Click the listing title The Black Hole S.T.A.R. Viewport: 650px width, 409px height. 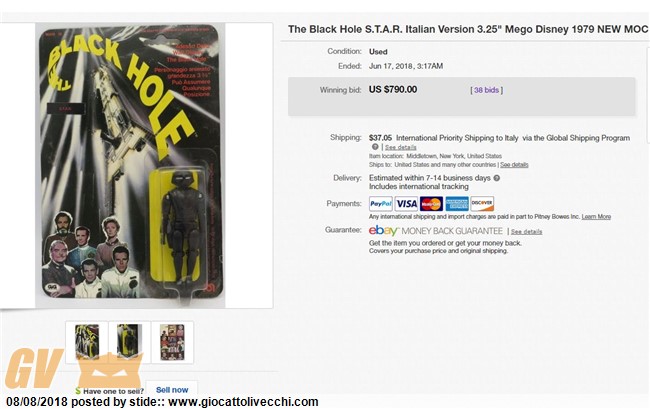click(468, 29)
